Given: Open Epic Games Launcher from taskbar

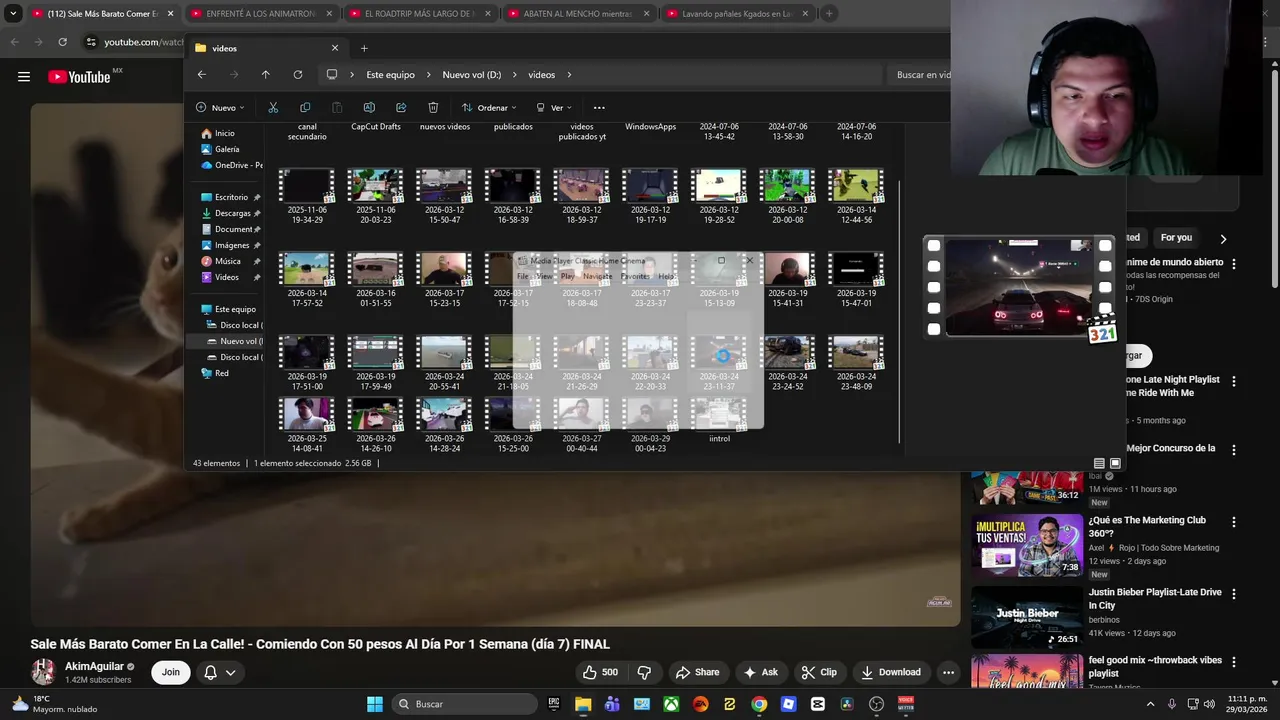Looking at the screenshot, I should (x=554, y=704).
